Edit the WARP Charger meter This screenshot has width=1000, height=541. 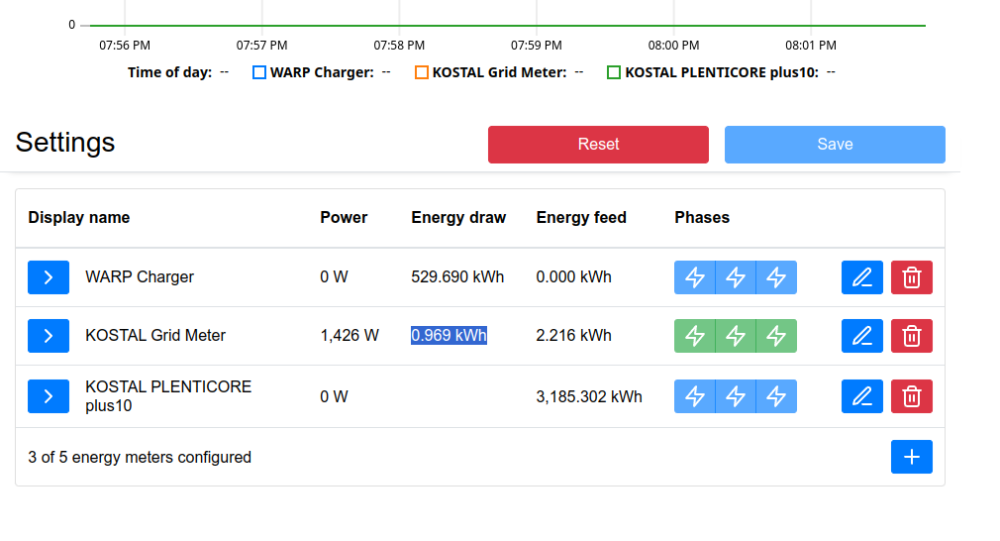[x=862, y=277]
